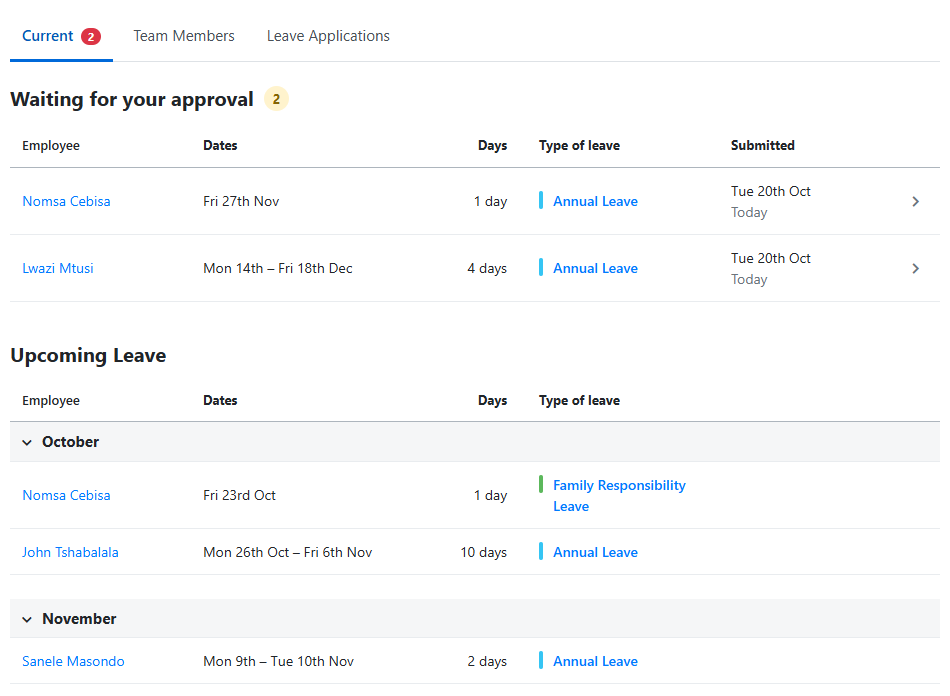This screenshot has height=696, width=950.
Task: Click Annual Leave link for Sanele Masondo
Action: pos(595,661)
